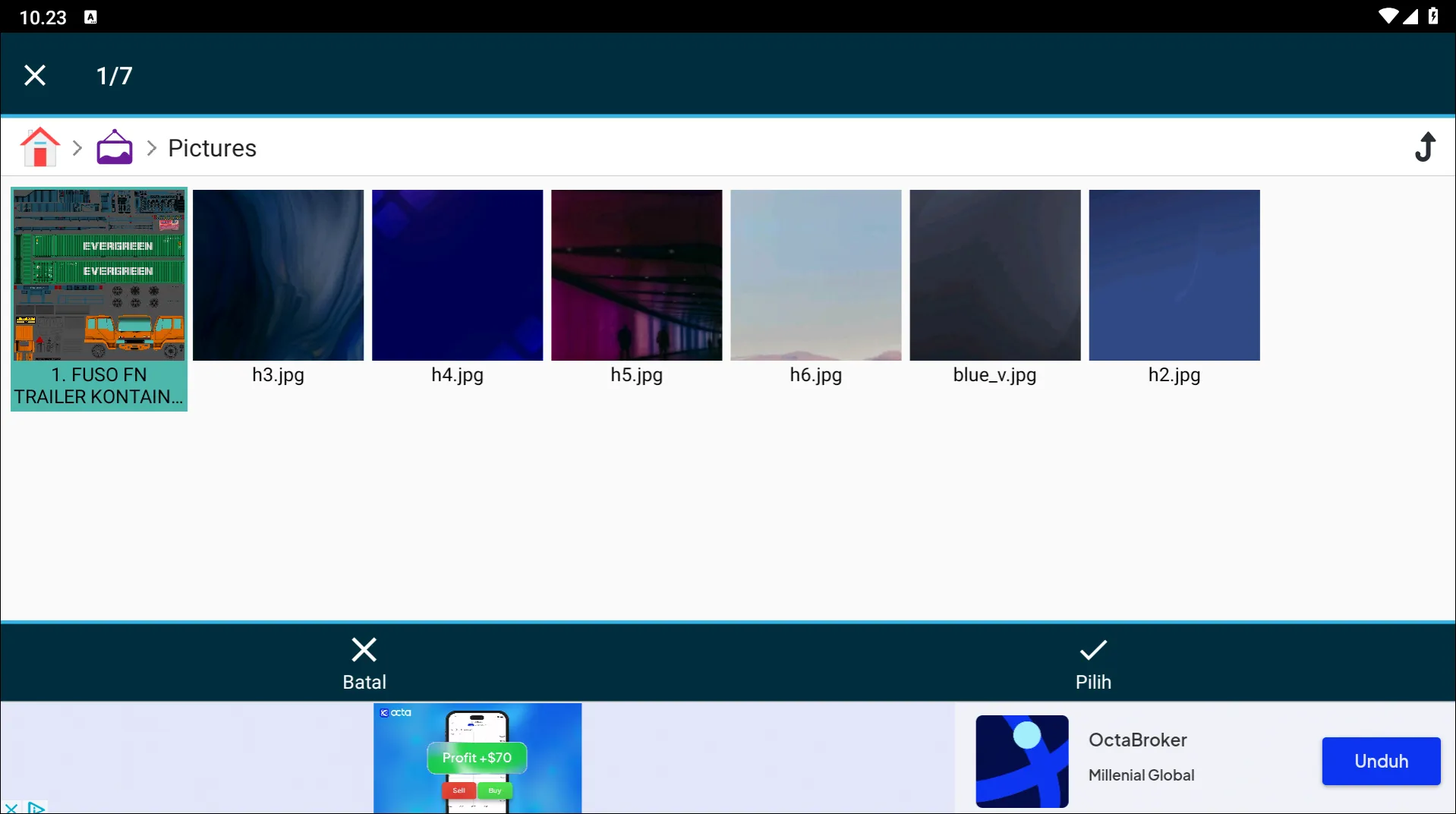Tap the Batal cancel button

pyautogui.click(x=364, y=663)
